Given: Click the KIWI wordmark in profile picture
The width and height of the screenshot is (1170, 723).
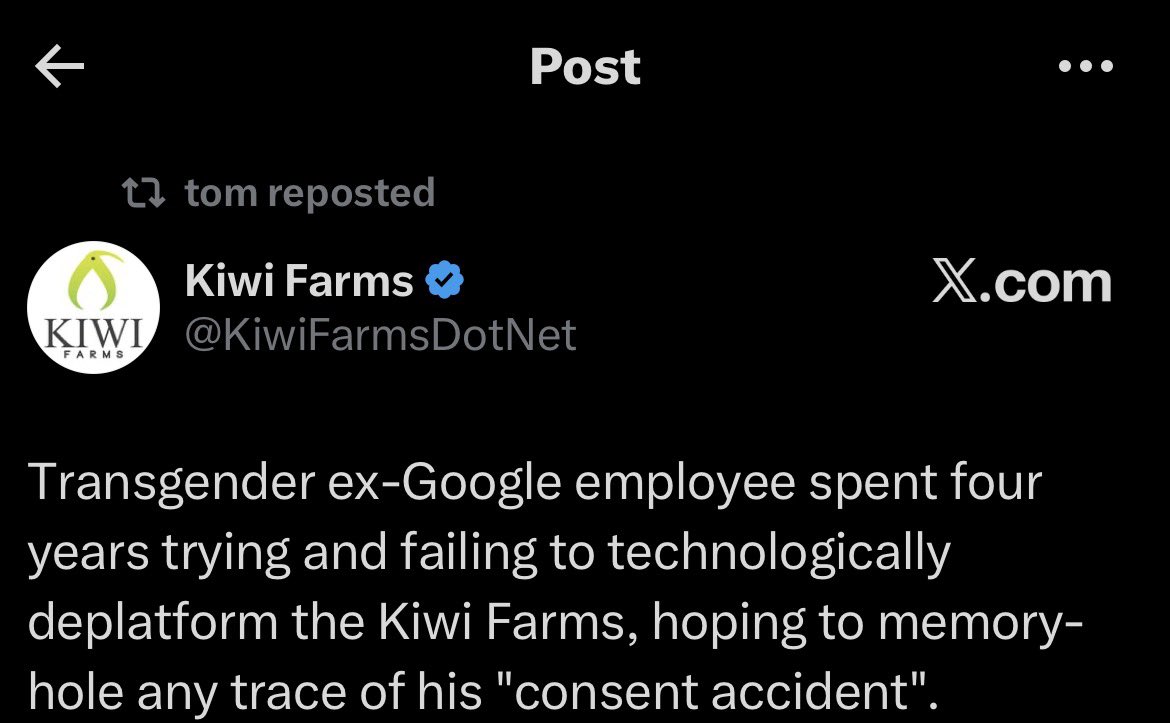Looking at the screenshot, I should tap(91, 331).
